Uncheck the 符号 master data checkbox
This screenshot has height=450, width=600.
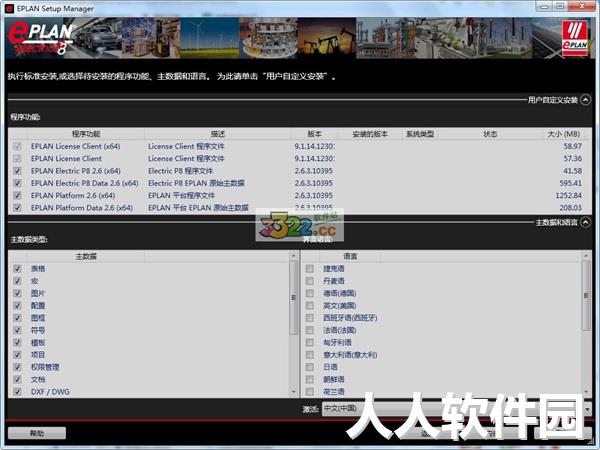[x=17, y=330]
